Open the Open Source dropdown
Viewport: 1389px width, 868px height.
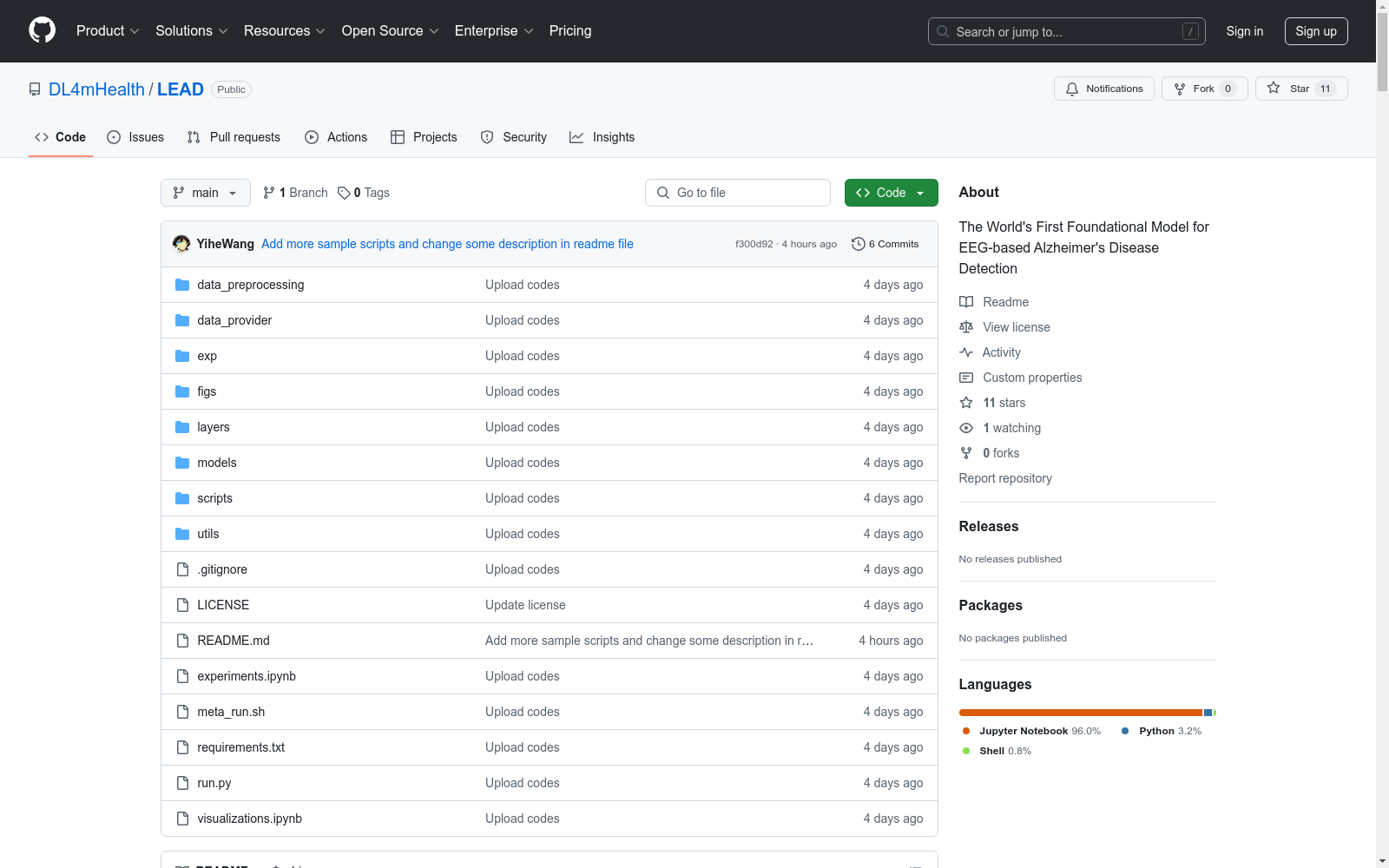click(x=390, y=30)
